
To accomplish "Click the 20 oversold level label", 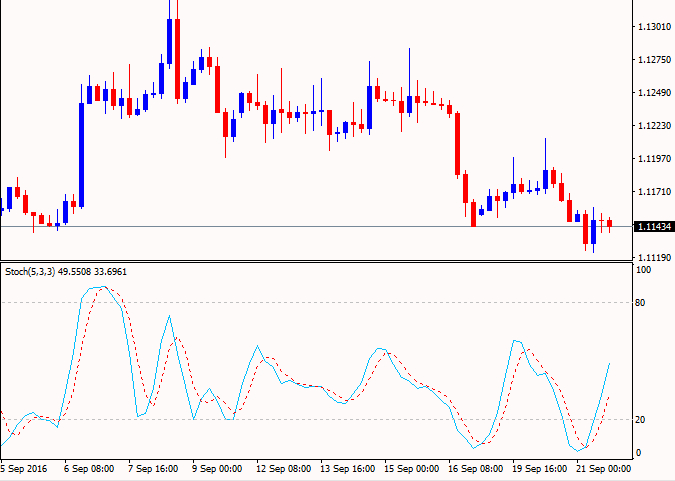I will coord(640,419).
